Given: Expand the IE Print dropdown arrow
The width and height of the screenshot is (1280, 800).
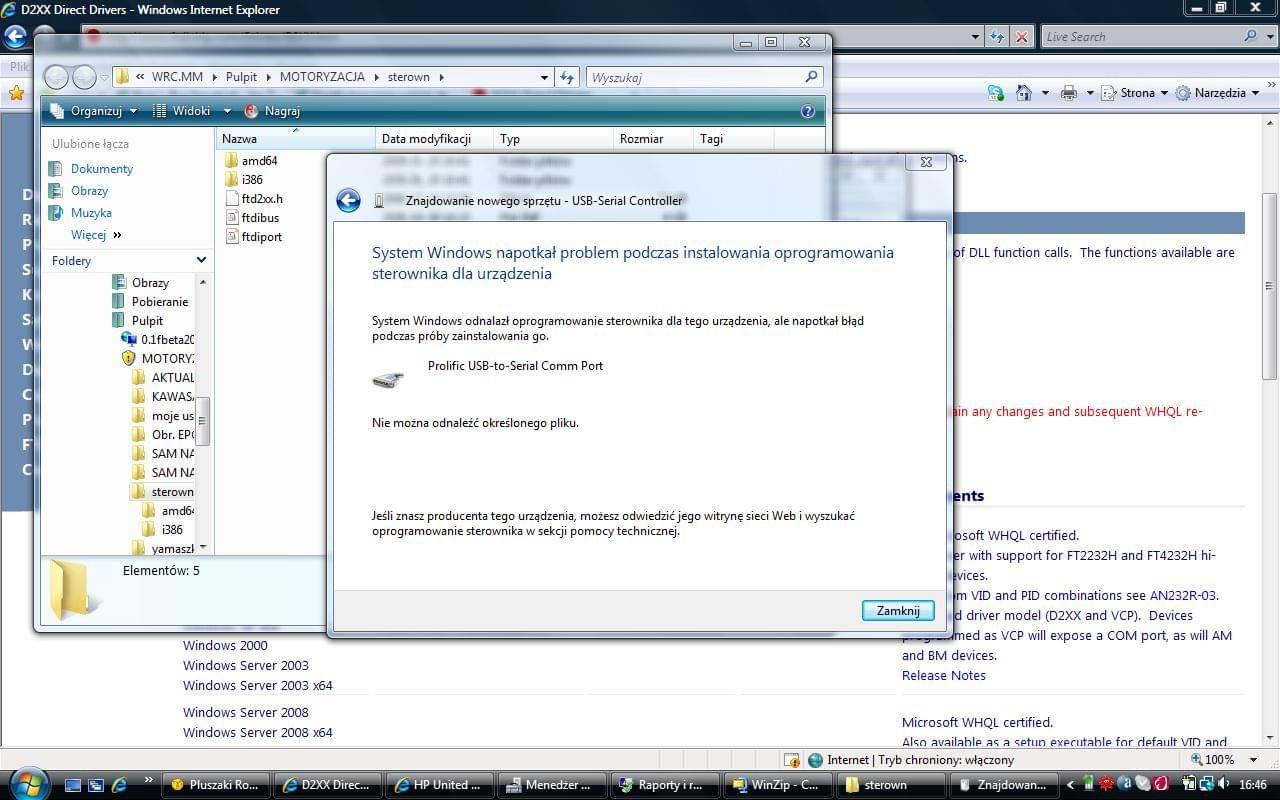Looking at the screenshot, I should click(1088, 92).
